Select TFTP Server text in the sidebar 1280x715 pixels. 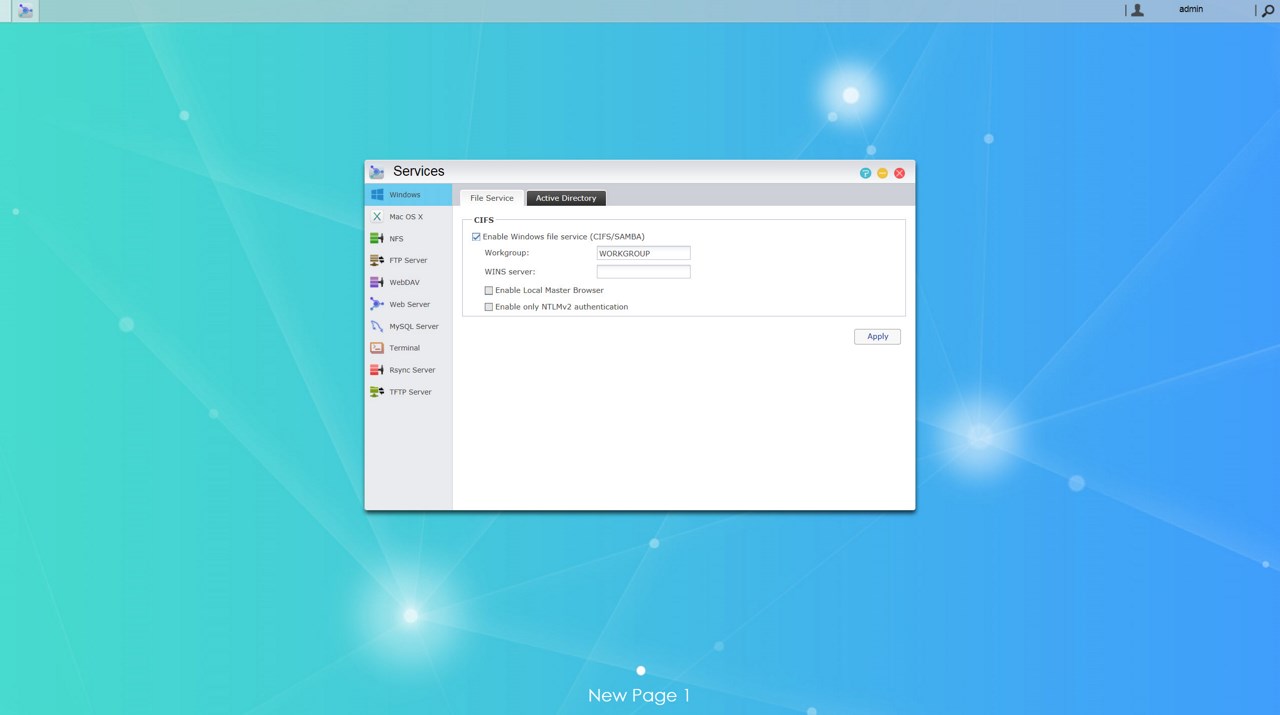[x=411, y=392]
